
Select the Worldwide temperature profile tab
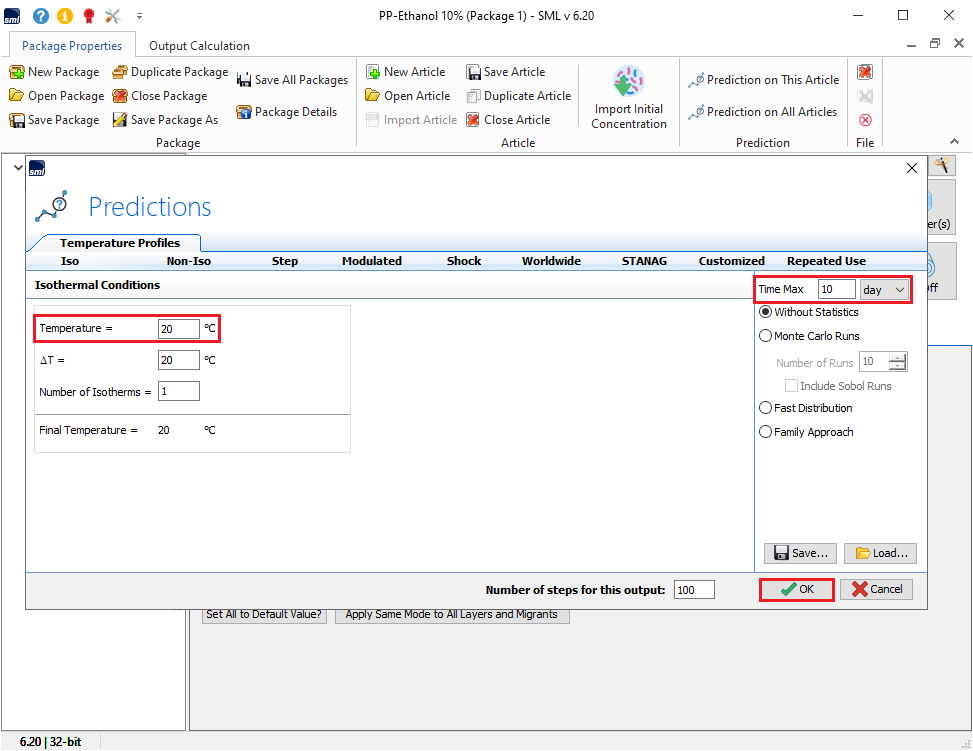(x=551, y=261)
